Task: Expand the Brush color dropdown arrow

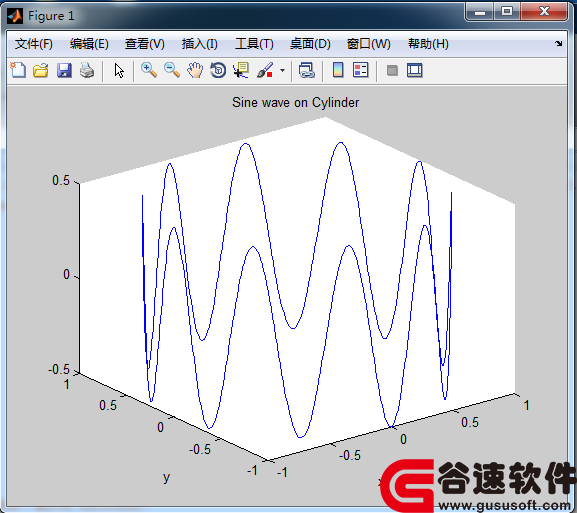Action: coord(282,70)
